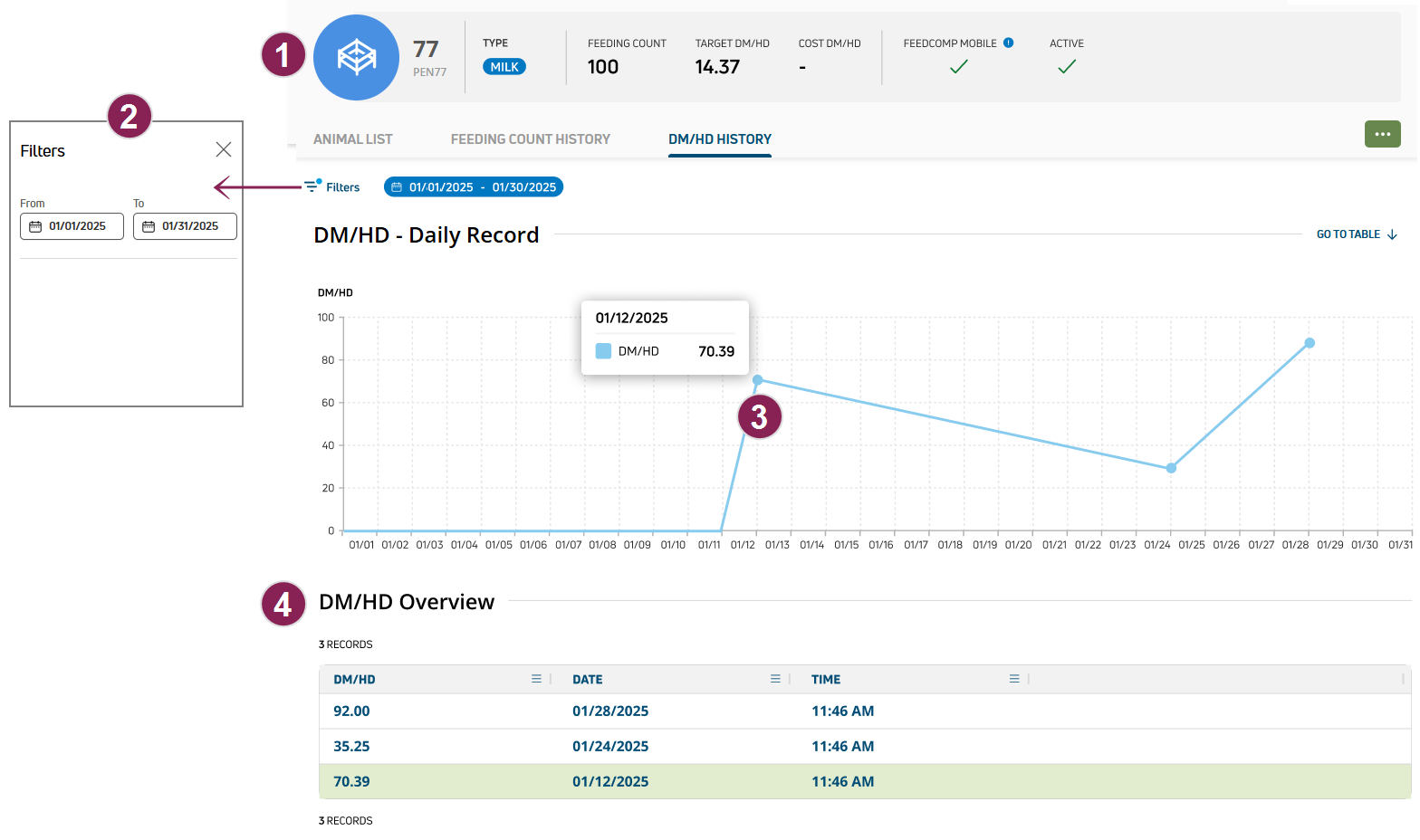1420x840 pixels.
Task: Open the To date picker field
Action: point(185,226)
